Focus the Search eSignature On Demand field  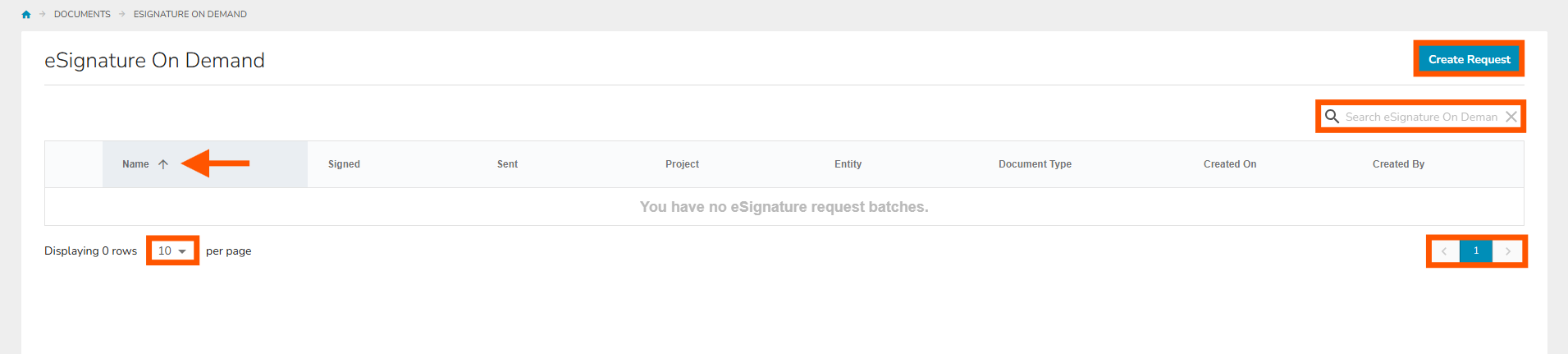(x=1421, y=117)
